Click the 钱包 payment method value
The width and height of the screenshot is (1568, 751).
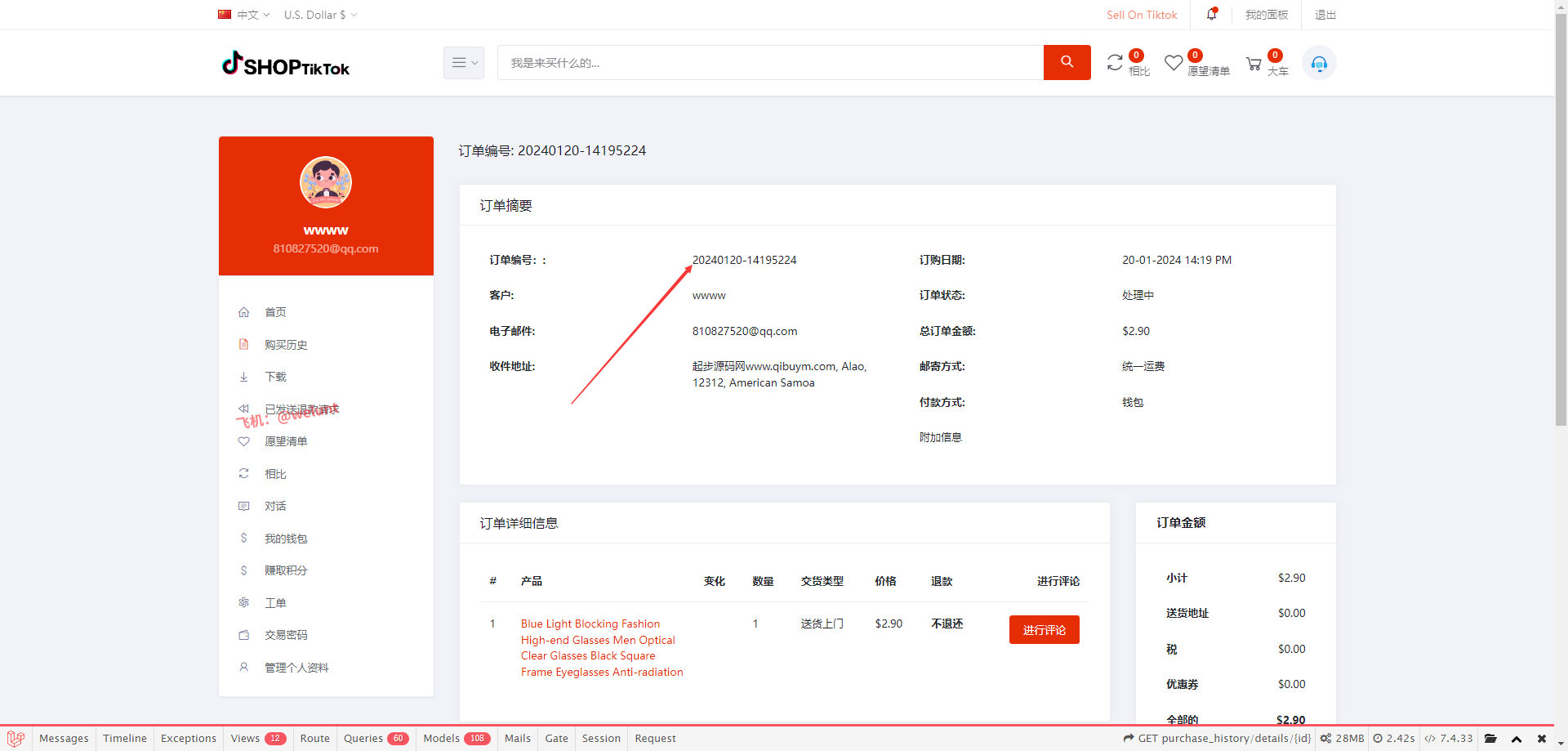tap(1133, 402)
